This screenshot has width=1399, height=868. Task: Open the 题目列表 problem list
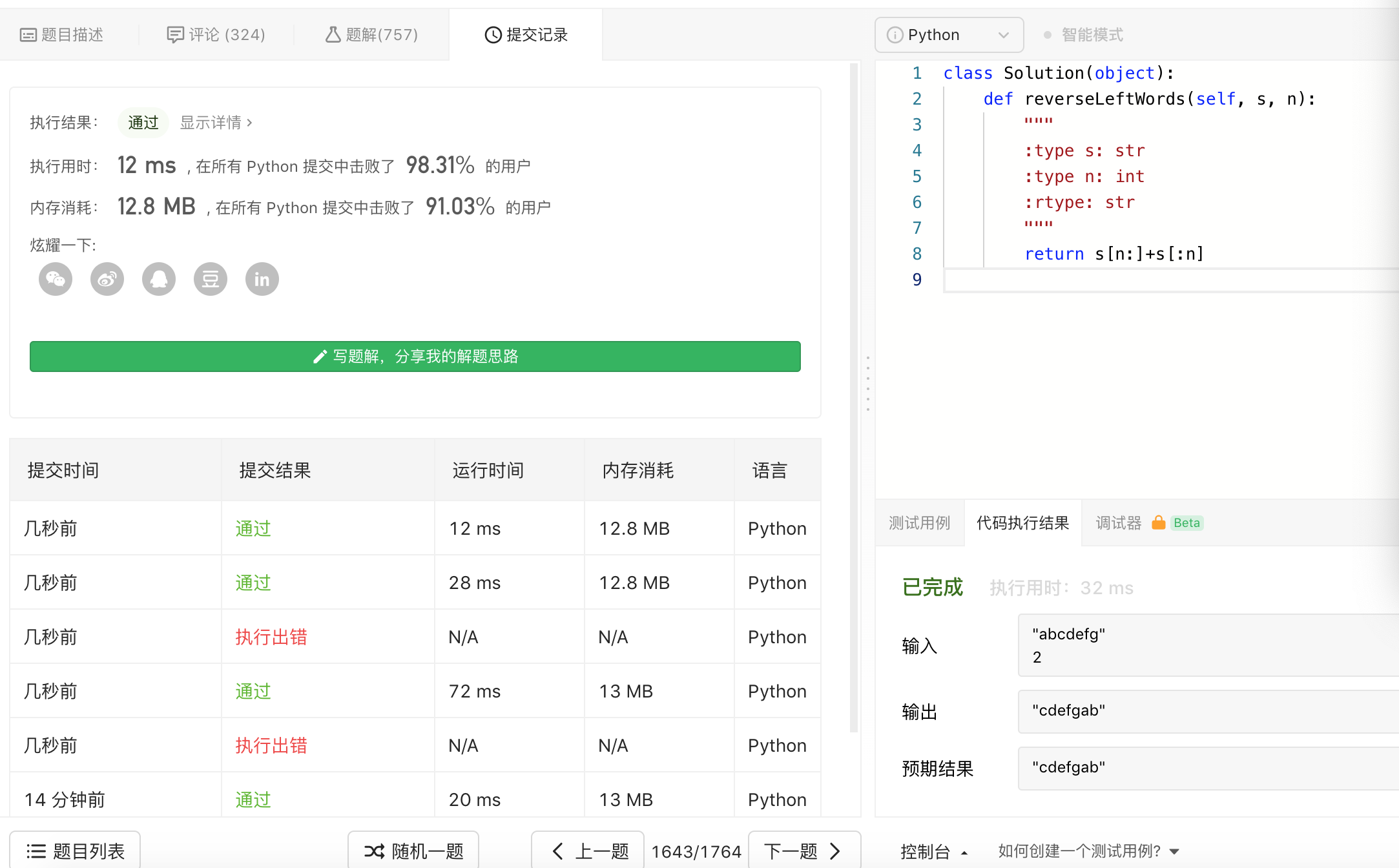pyautogui.click(x=75, y=851)
